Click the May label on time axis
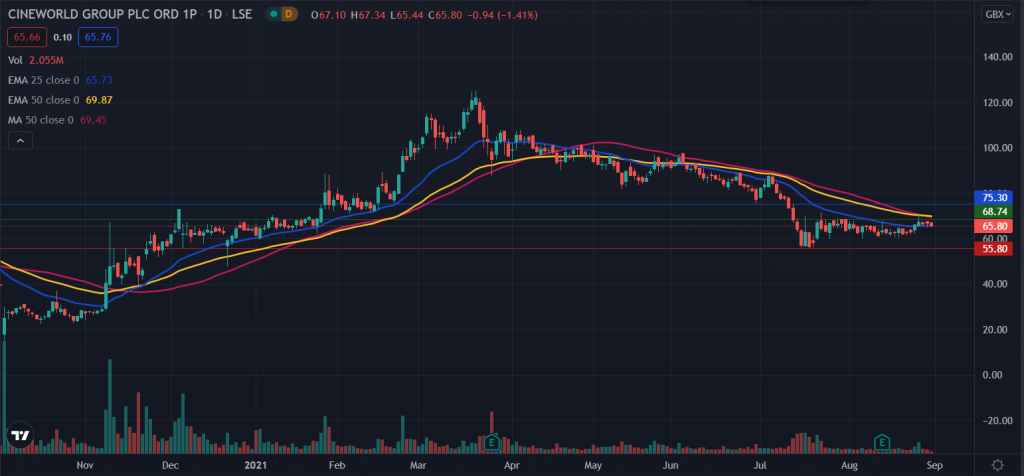The width and height of the screenshot is (1024, 476). coord(593,466)
